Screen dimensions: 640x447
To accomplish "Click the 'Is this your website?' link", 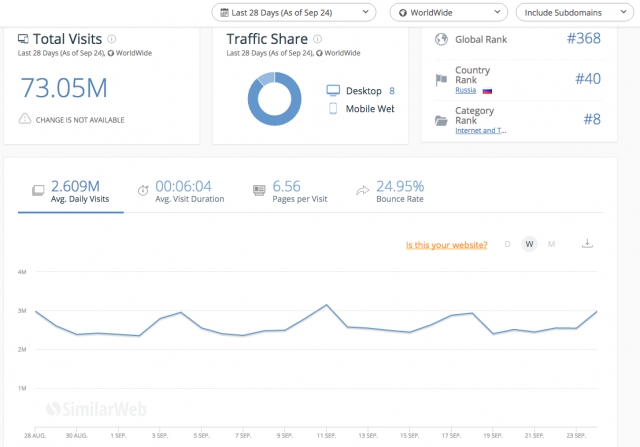I will pos(447,245).
